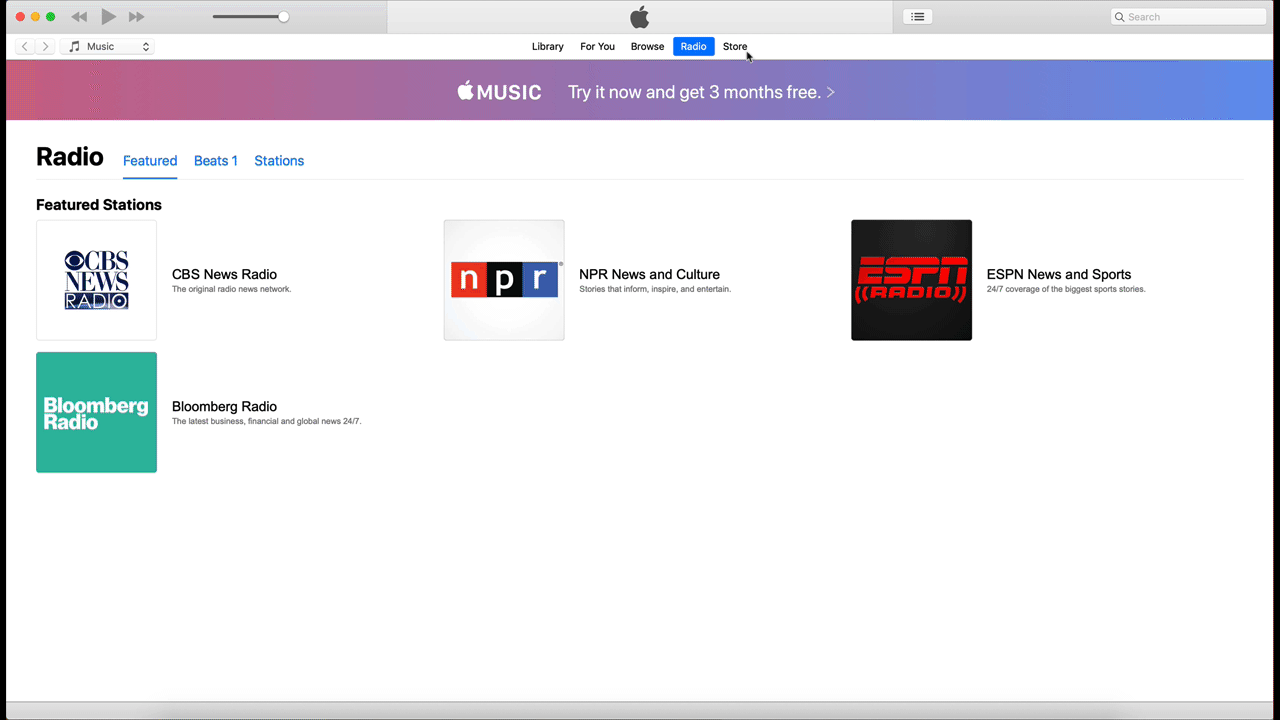Switch to the For You tab

[598, 46]
